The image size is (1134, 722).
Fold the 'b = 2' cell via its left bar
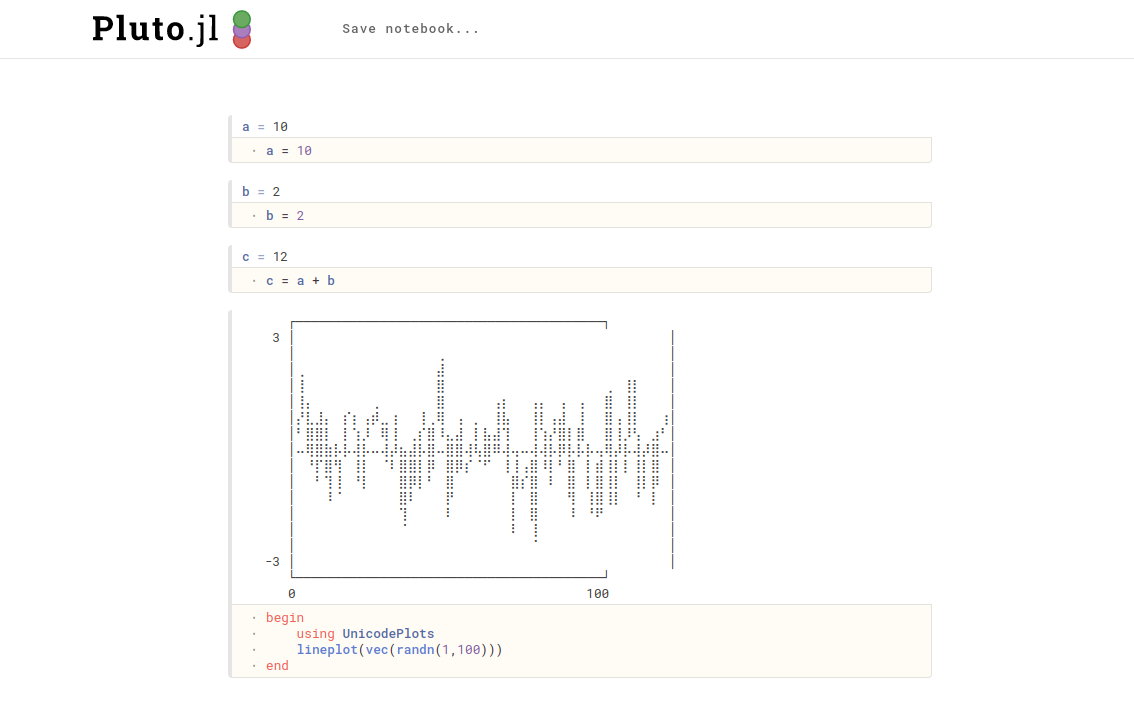230,203
